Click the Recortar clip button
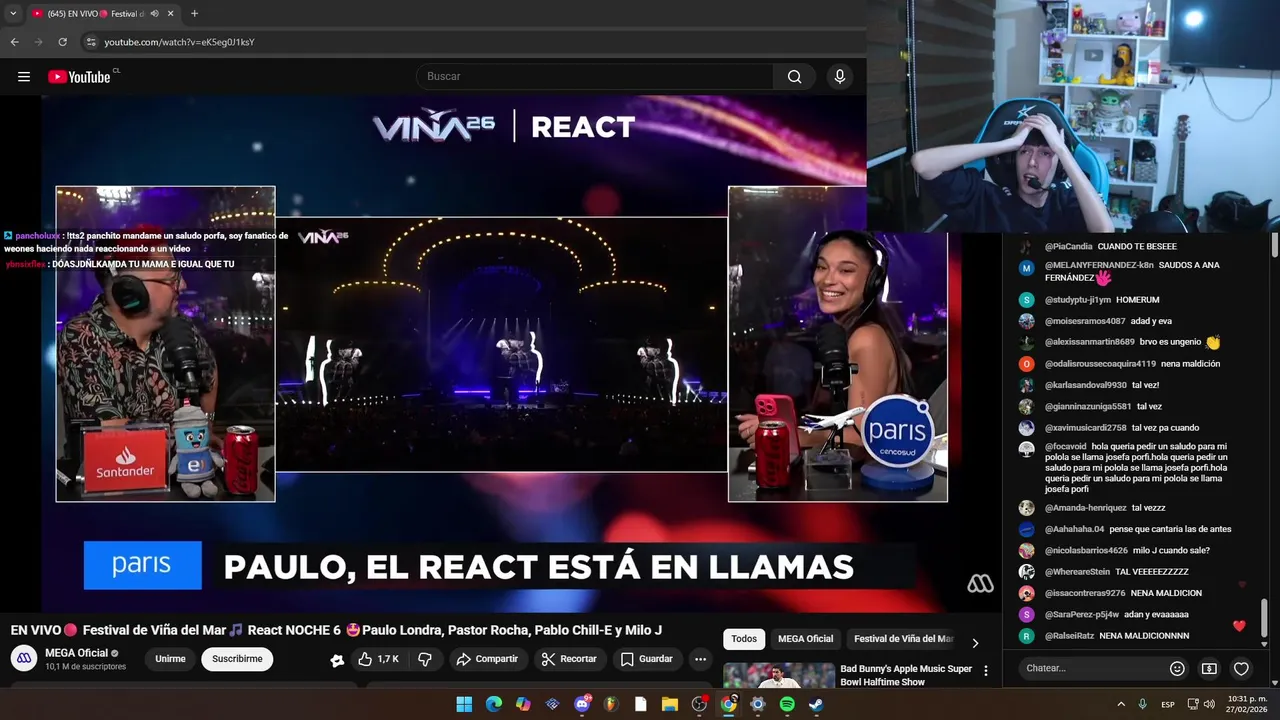1280x720 pixels. [569, 659]
